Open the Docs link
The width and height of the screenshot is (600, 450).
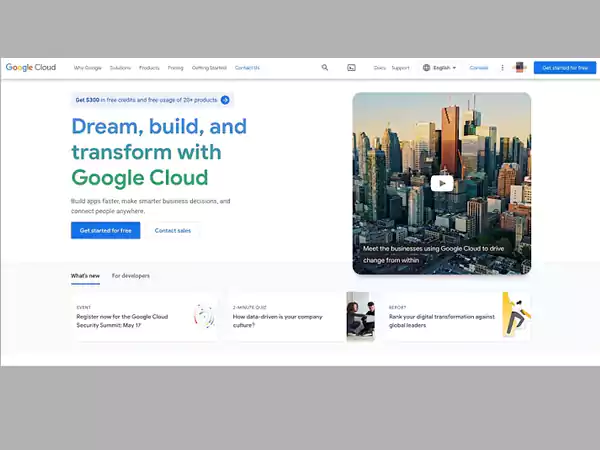[x=379, y=68]
